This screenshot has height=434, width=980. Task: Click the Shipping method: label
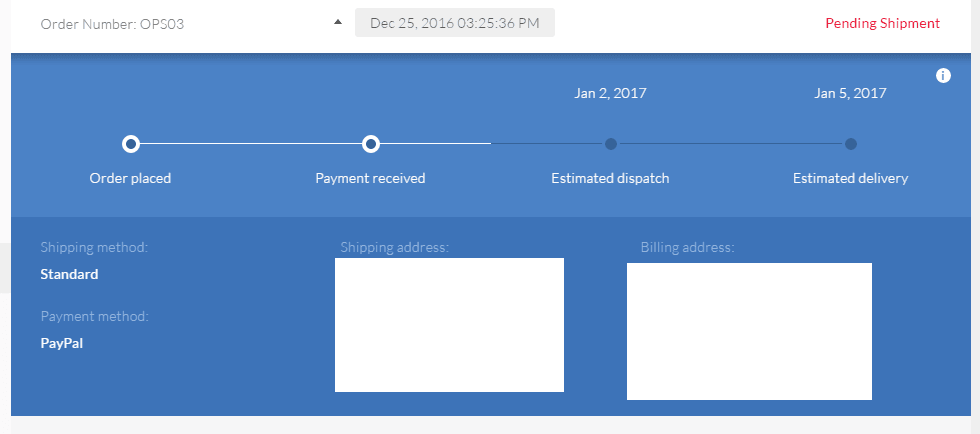(94, 247)
